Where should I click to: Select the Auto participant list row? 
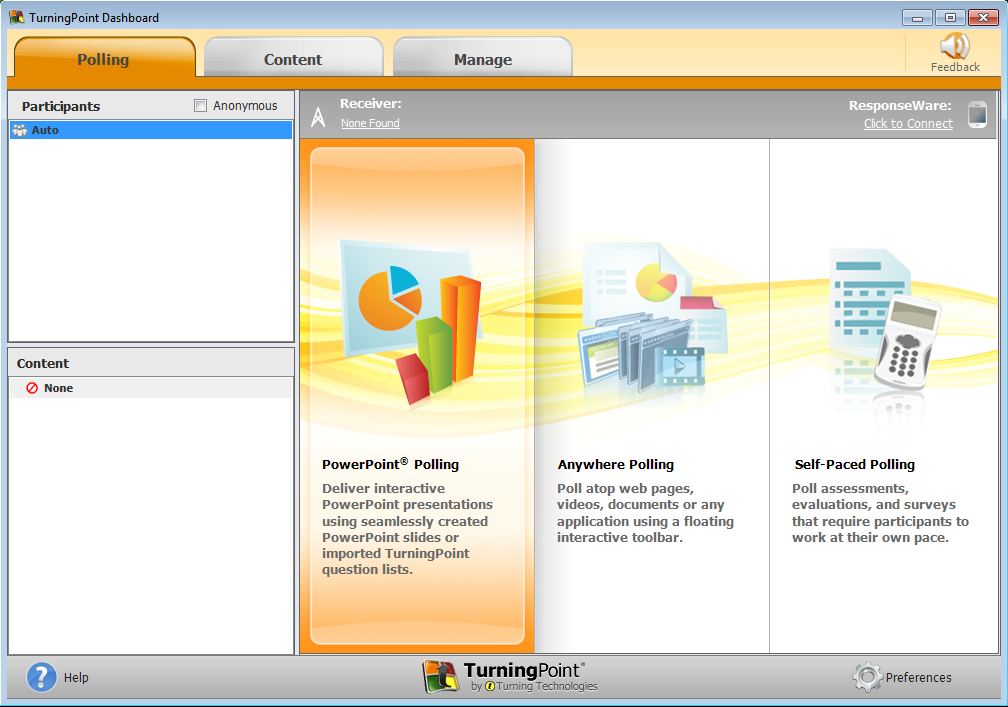click(151, 130)
